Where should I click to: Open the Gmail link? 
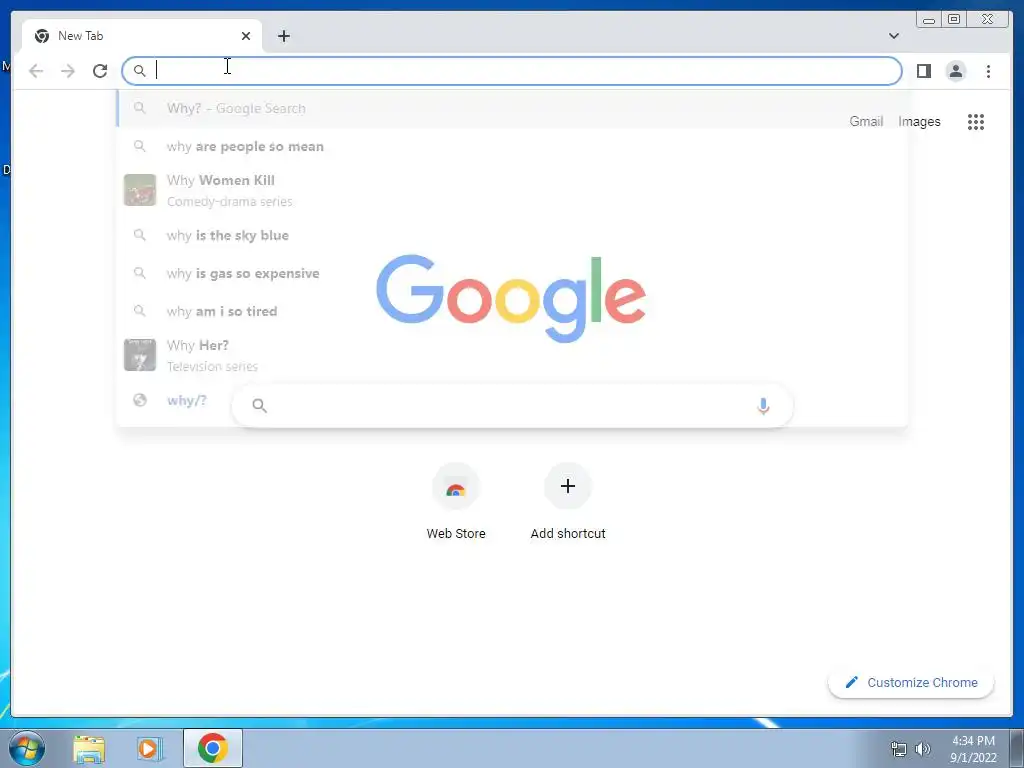tap(866, 121)
